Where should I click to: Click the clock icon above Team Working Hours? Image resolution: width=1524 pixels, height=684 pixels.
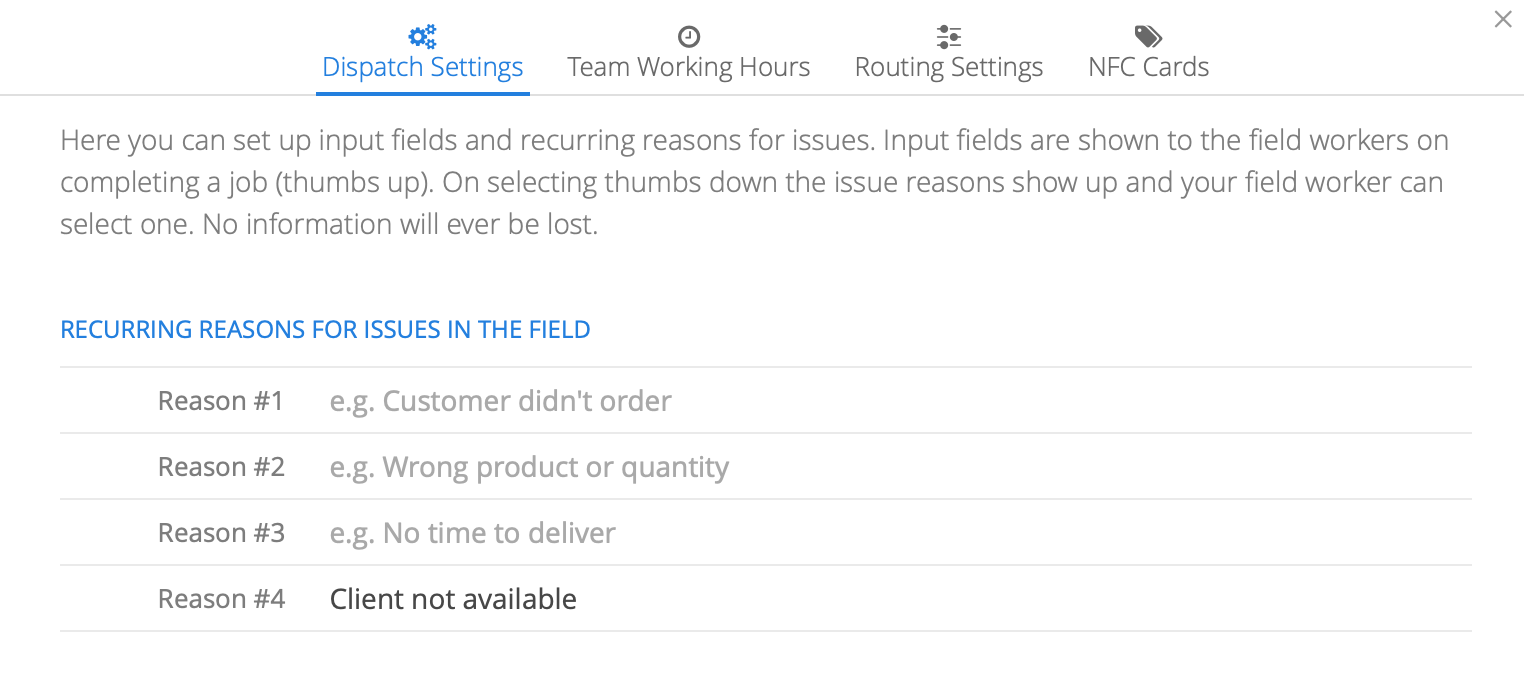pyautogui.click(x=689, y=37)
